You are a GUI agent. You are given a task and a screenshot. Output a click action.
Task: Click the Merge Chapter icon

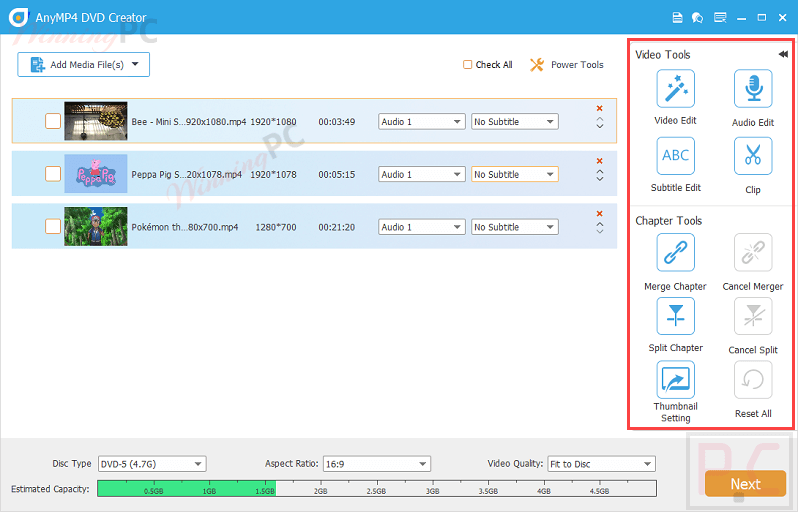pos(675,252)
